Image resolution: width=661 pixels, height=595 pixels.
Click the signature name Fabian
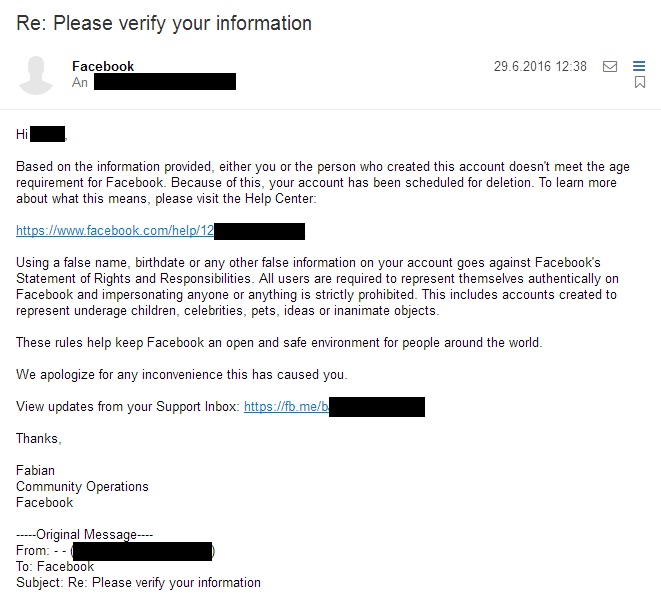[36, 471]
